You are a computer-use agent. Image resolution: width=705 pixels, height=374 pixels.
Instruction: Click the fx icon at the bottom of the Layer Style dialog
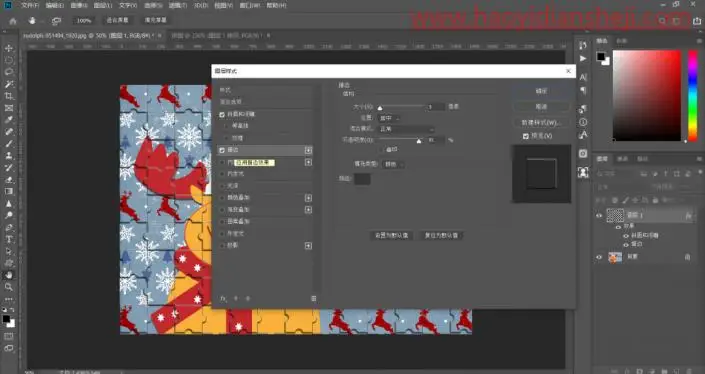click(223, 298)
